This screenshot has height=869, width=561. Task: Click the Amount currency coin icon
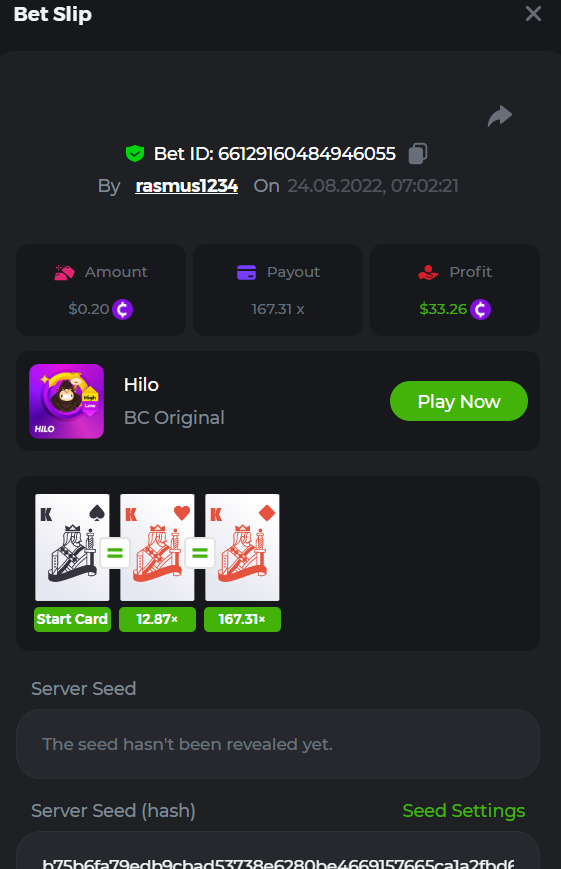[123, 309]
